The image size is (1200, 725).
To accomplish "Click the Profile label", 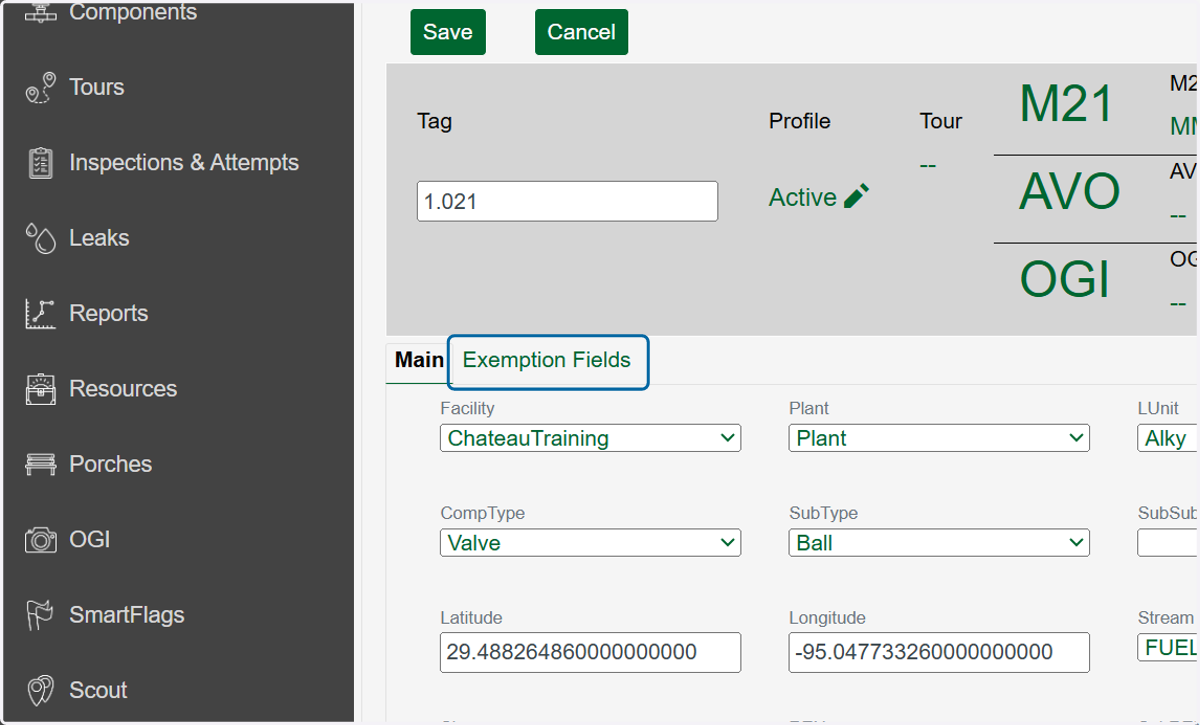I will pyautogui.click(x=799, y=121).
